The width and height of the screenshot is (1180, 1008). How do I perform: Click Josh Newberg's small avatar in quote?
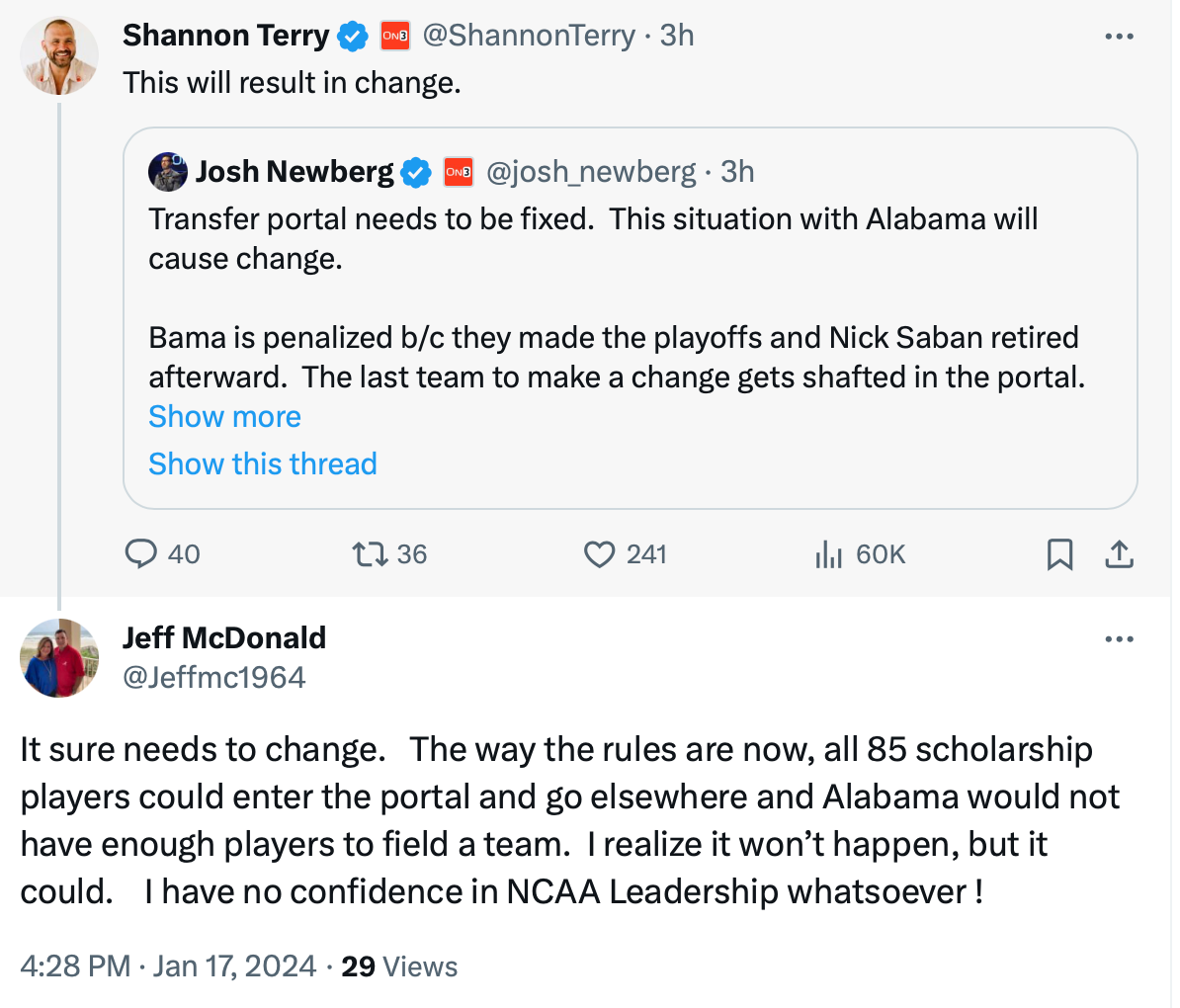point(168,172)
